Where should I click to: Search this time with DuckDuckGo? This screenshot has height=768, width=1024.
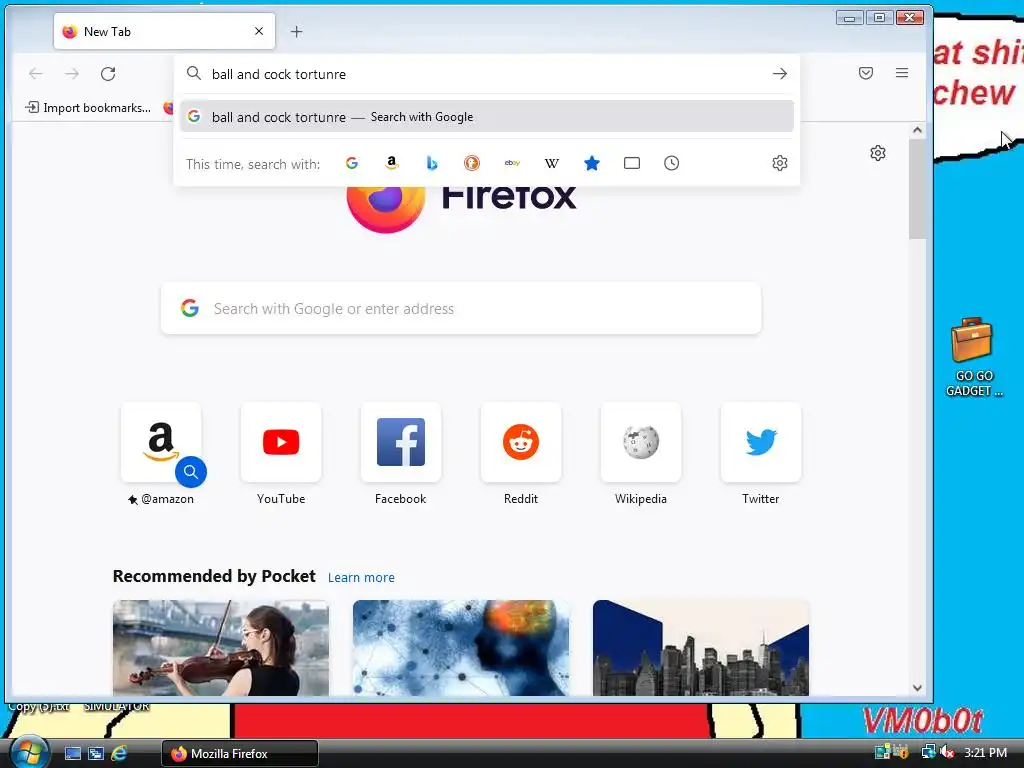472,163
